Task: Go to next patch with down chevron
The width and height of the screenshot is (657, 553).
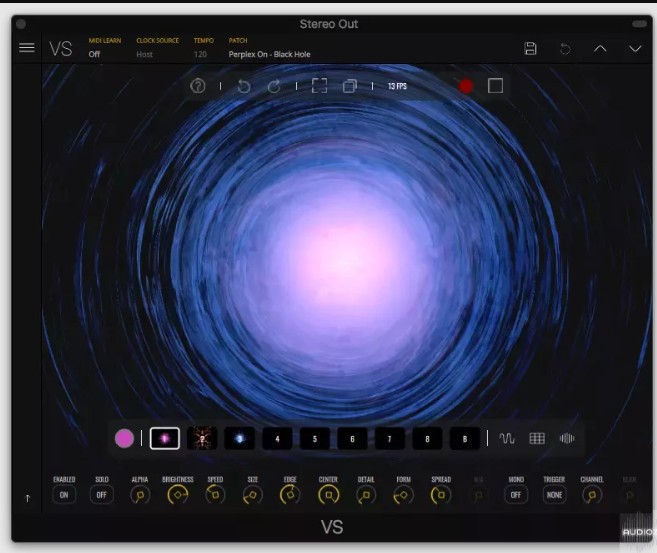Action: [635, 49]
